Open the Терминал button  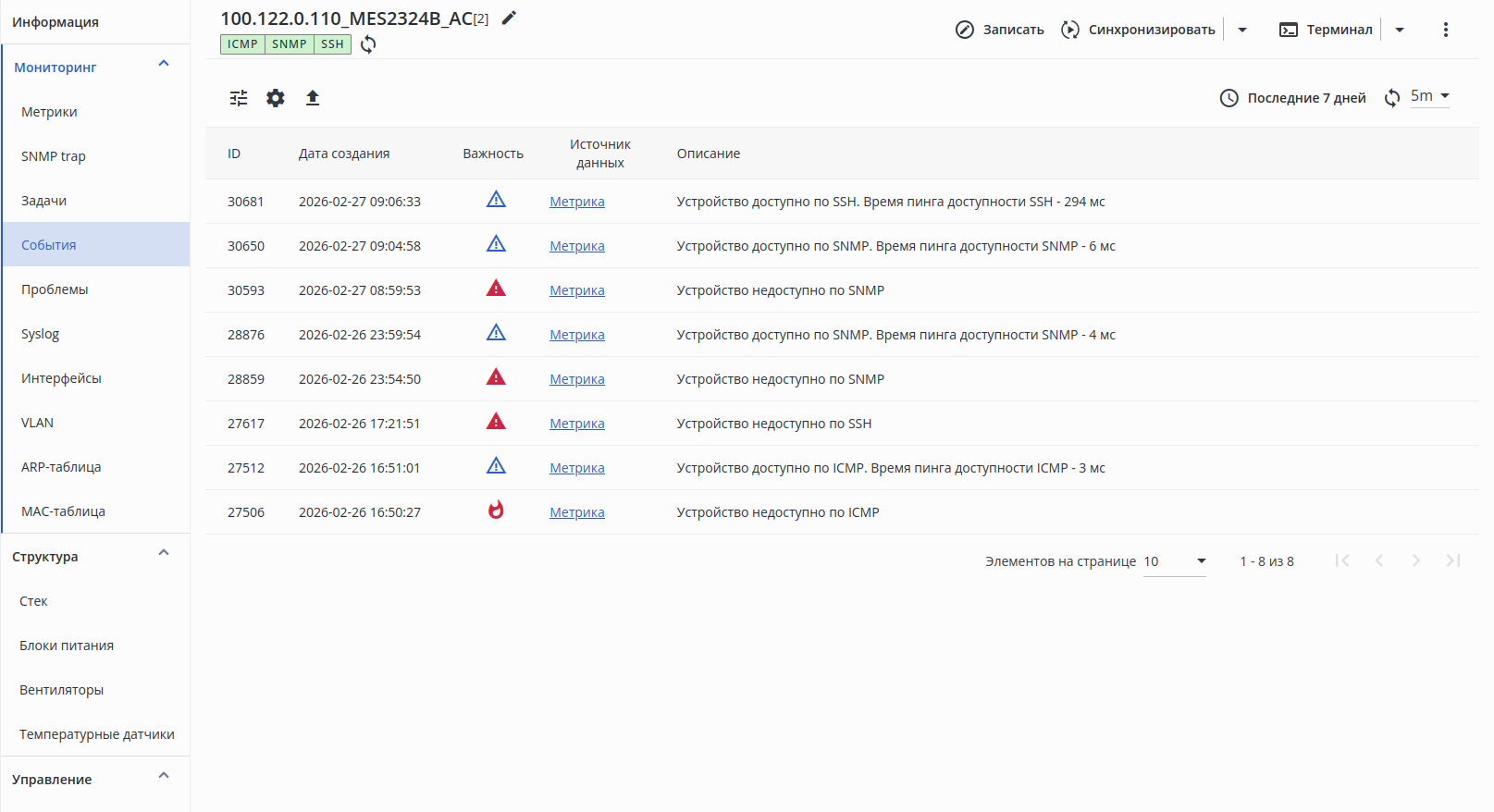pos(1327,30)
